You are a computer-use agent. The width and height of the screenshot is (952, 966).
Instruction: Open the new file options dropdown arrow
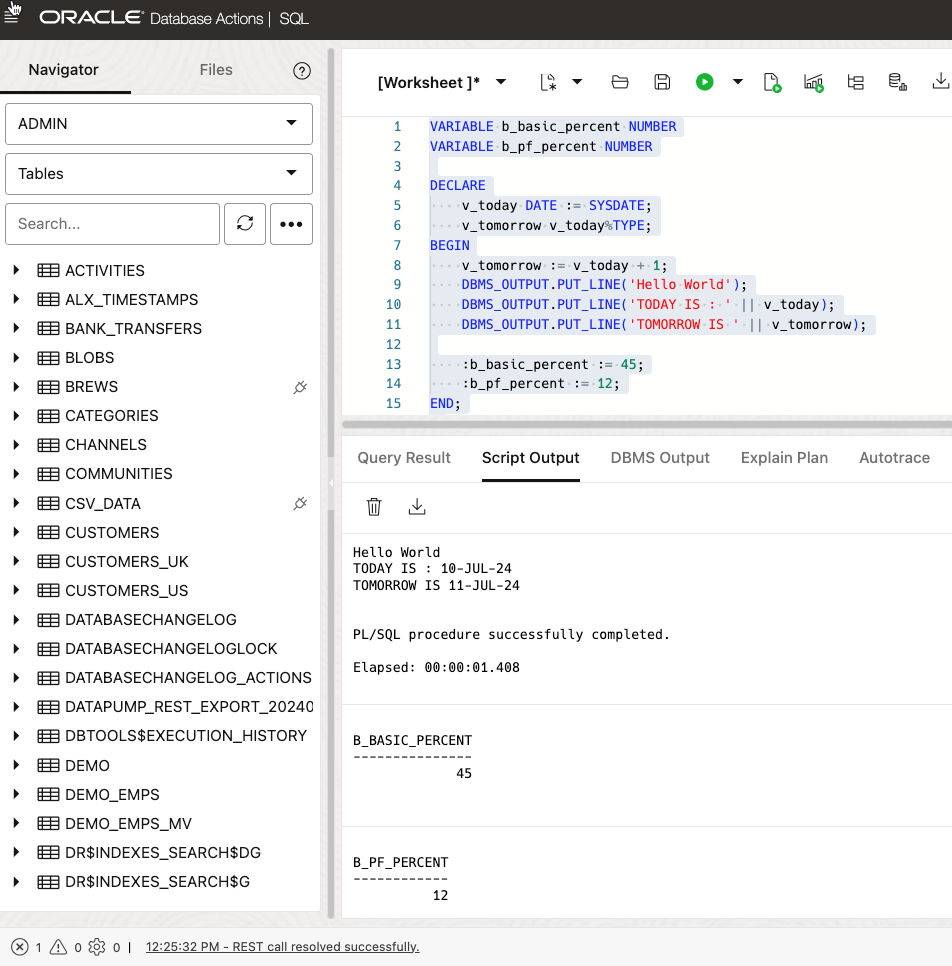coord(577,82)
